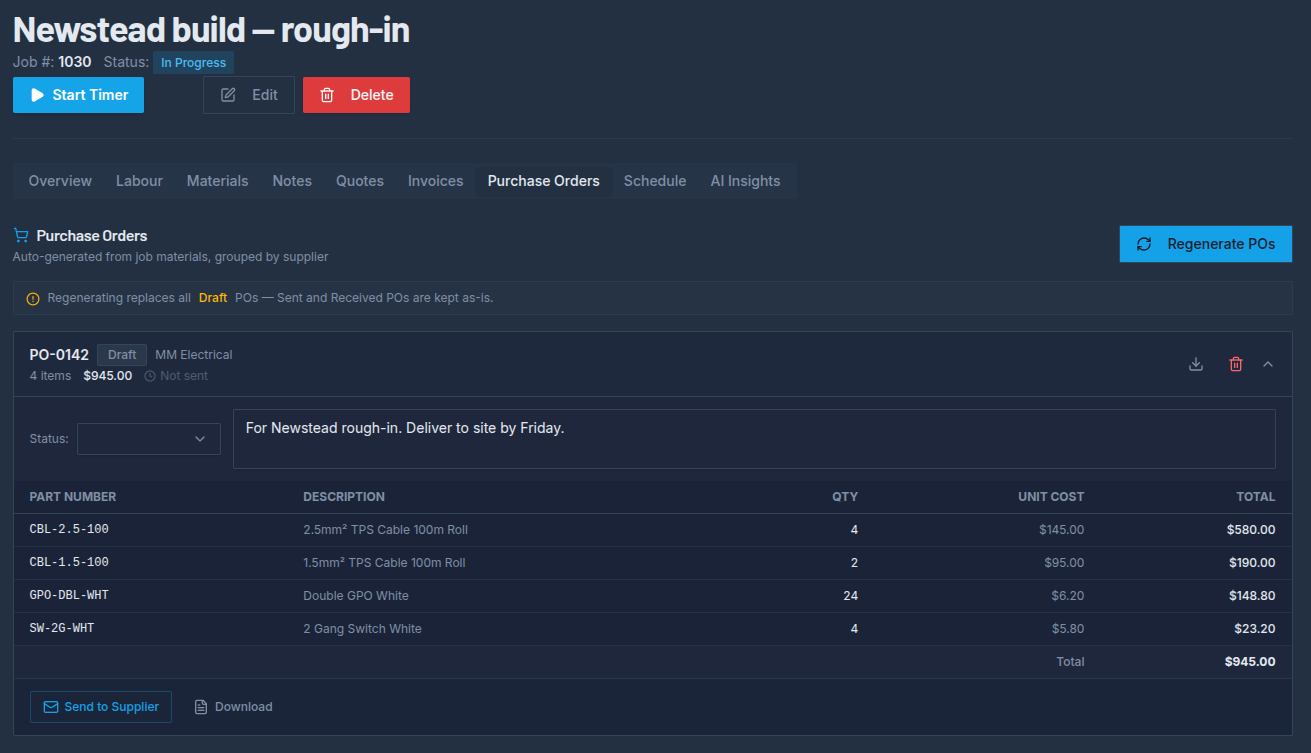This screenshot has height=753, width=1311.
Task: Click Regenerate POs button
Action: pyautogui.click(x=1205, y=244)
